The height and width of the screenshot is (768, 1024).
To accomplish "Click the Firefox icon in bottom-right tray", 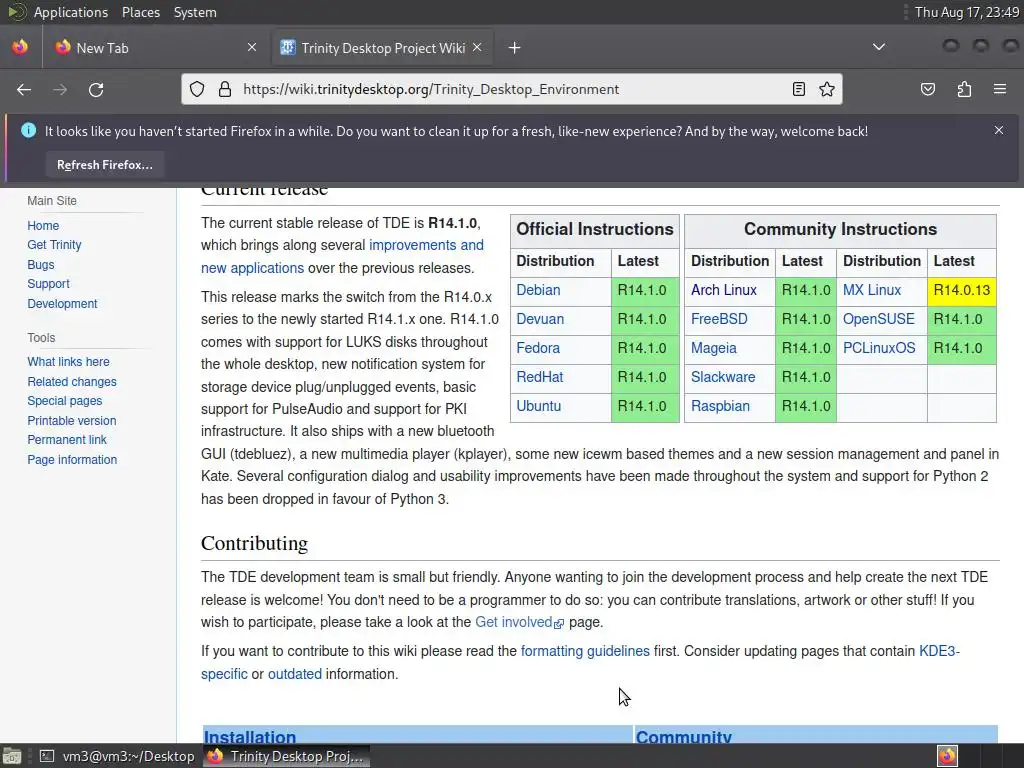I will 947,756.
